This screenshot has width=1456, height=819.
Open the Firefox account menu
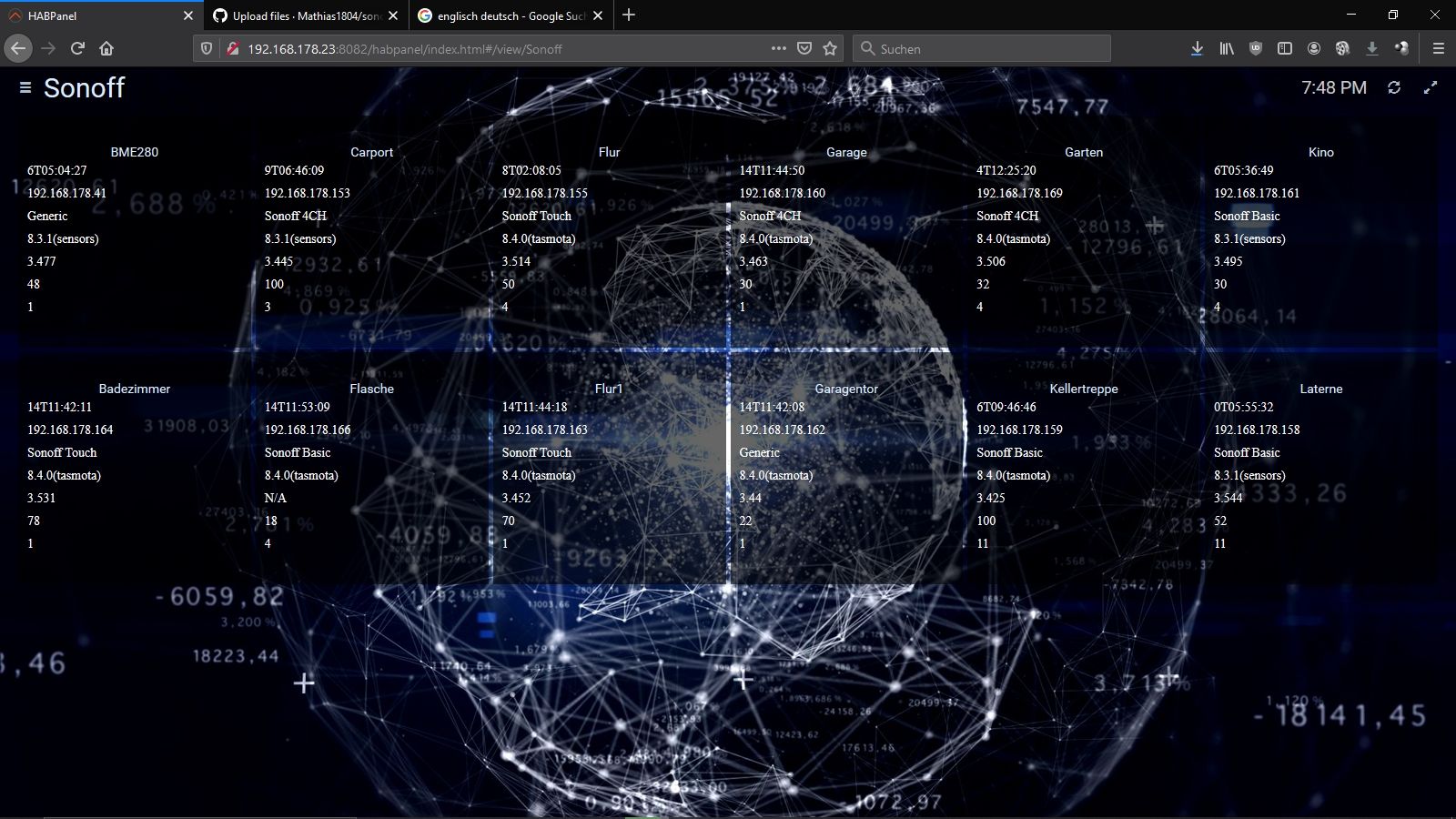(1314, 48)
